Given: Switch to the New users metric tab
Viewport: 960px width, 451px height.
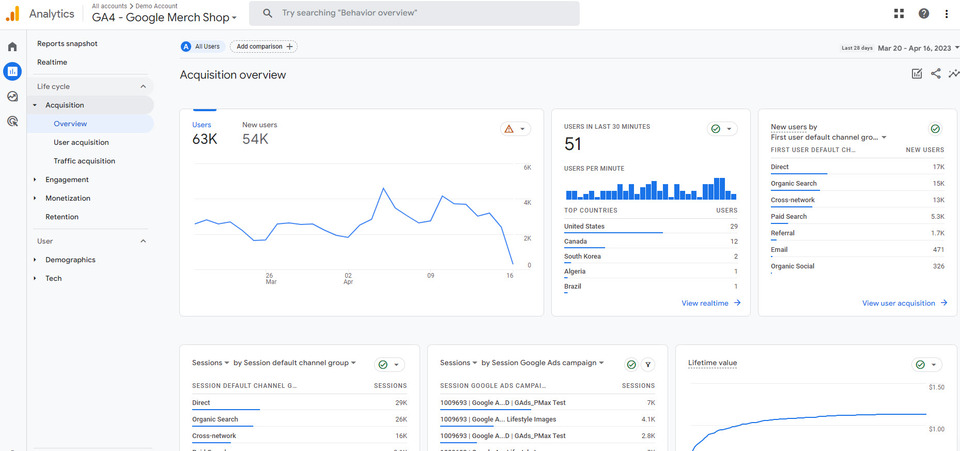Looking at the screenshot, I should click(259, 133).
